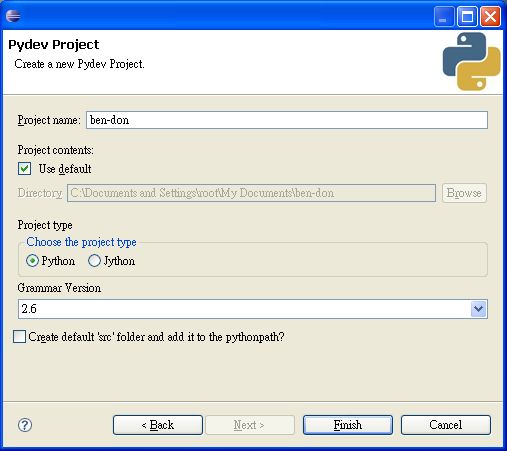Uncheck the Use default checkbox
The width and height of the screenshot is (507, 451).
[x=24, y=169]
